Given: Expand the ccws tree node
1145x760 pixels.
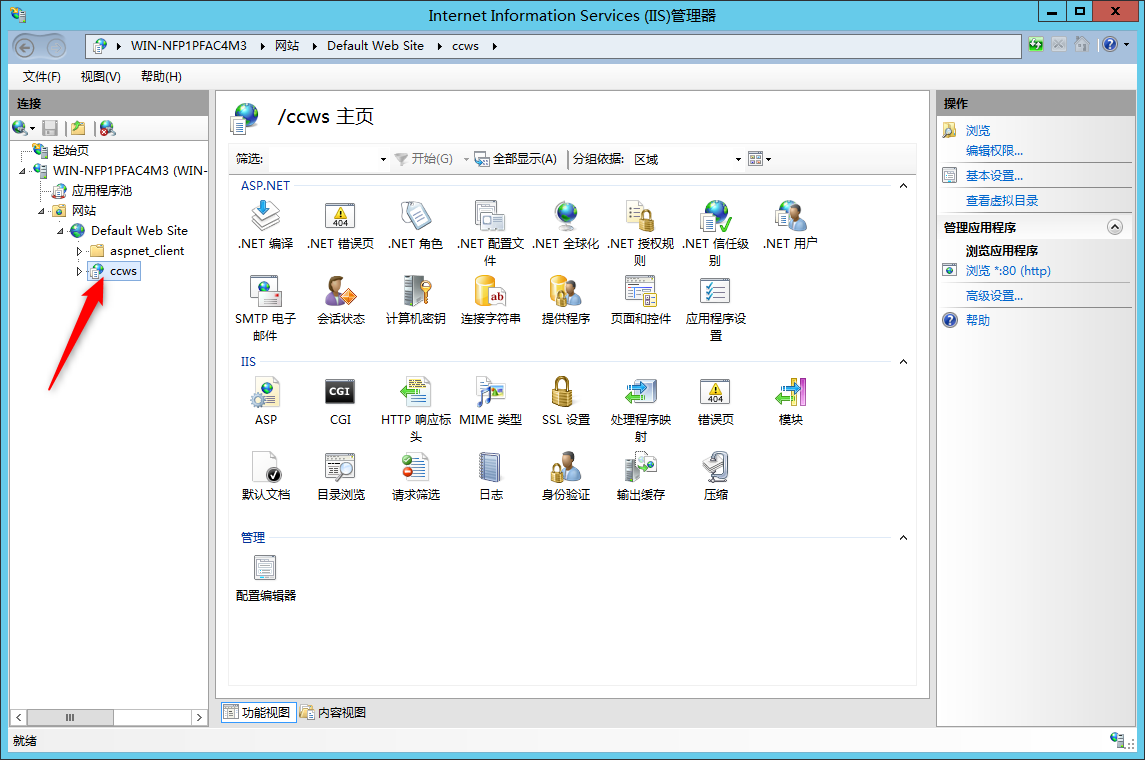Looking at the screenshot, I should (79, 272).
